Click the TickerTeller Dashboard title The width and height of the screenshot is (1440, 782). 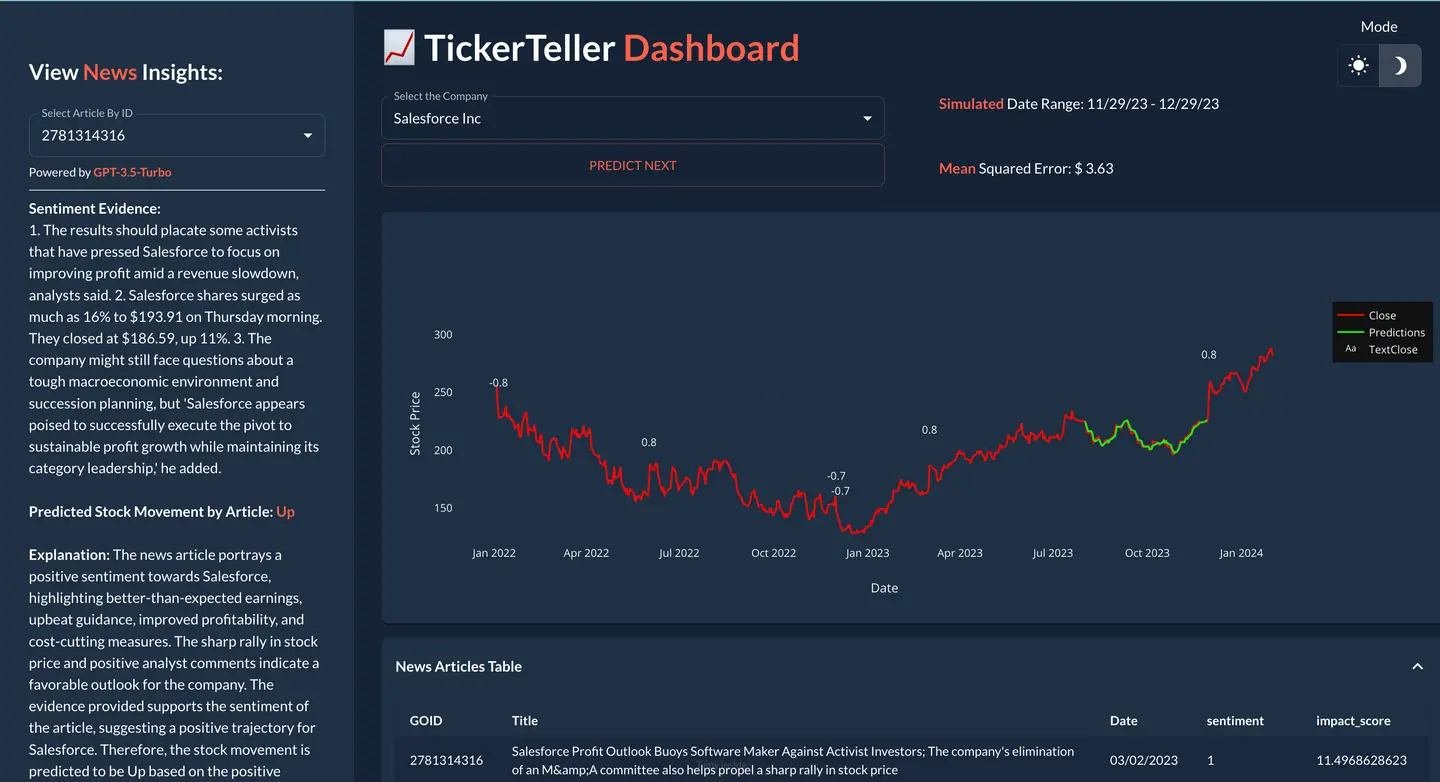(612, 48)
